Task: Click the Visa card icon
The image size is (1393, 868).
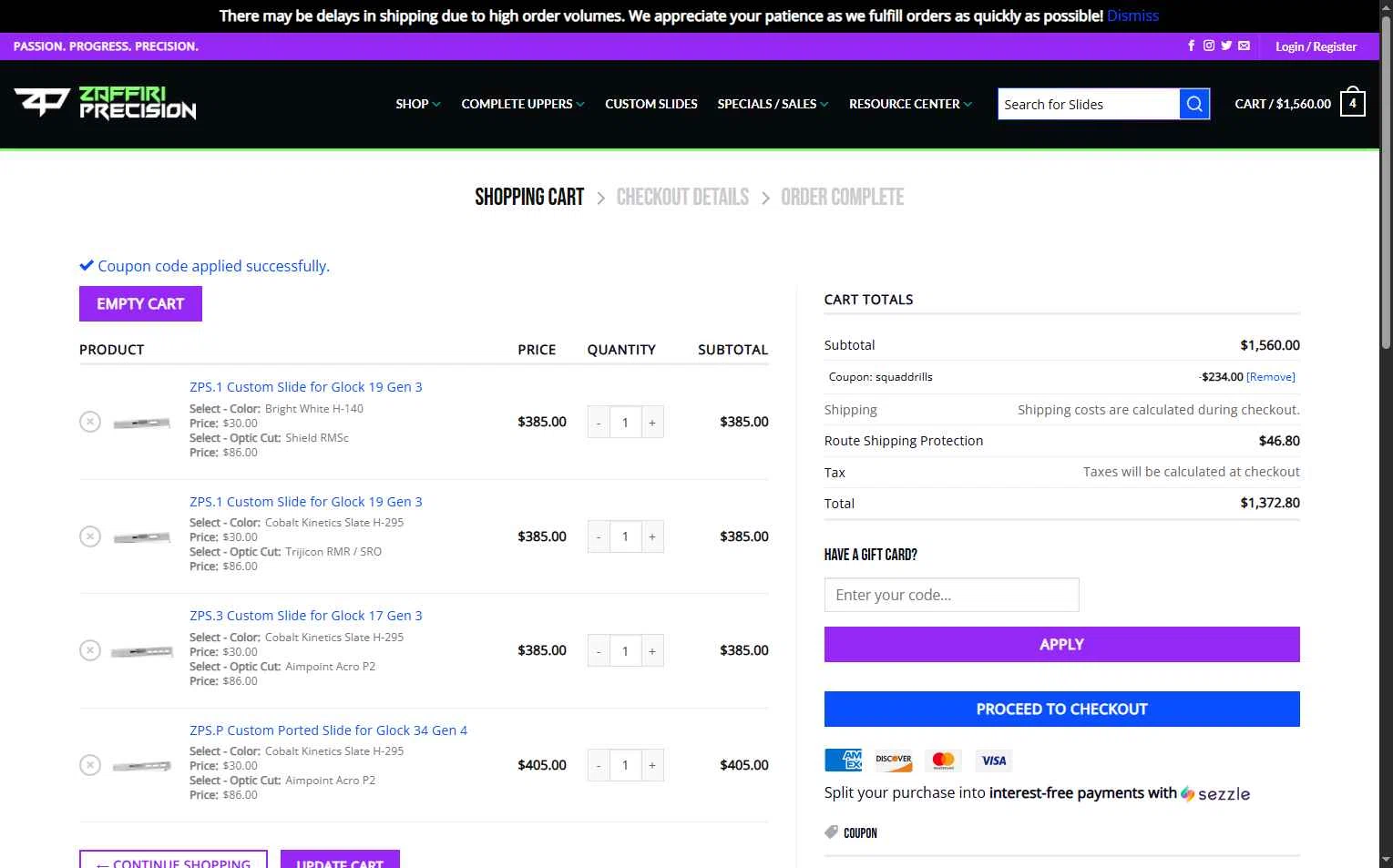Action: (994, 761)
